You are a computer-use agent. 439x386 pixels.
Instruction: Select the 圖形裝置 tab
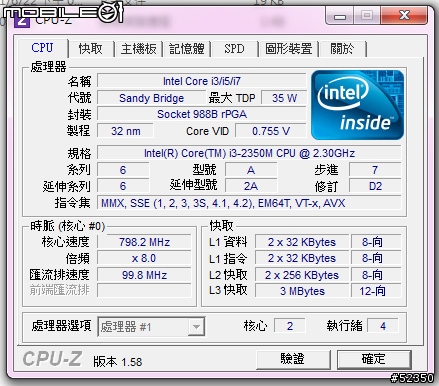point(289,49)
